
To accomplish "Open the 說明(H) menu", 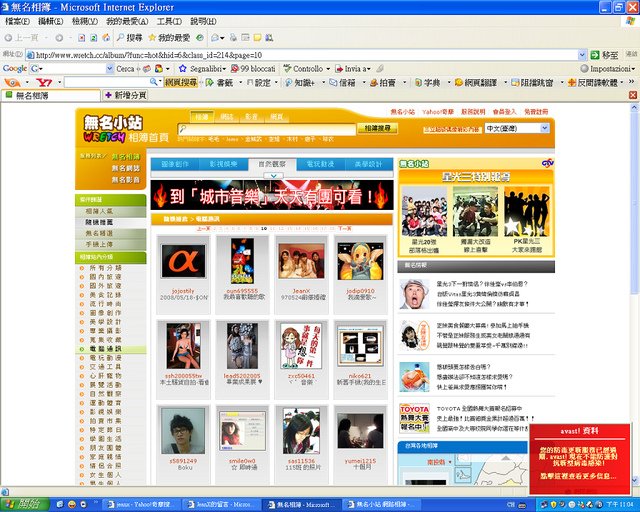I will pyautogui.click(x=203, y=21).
